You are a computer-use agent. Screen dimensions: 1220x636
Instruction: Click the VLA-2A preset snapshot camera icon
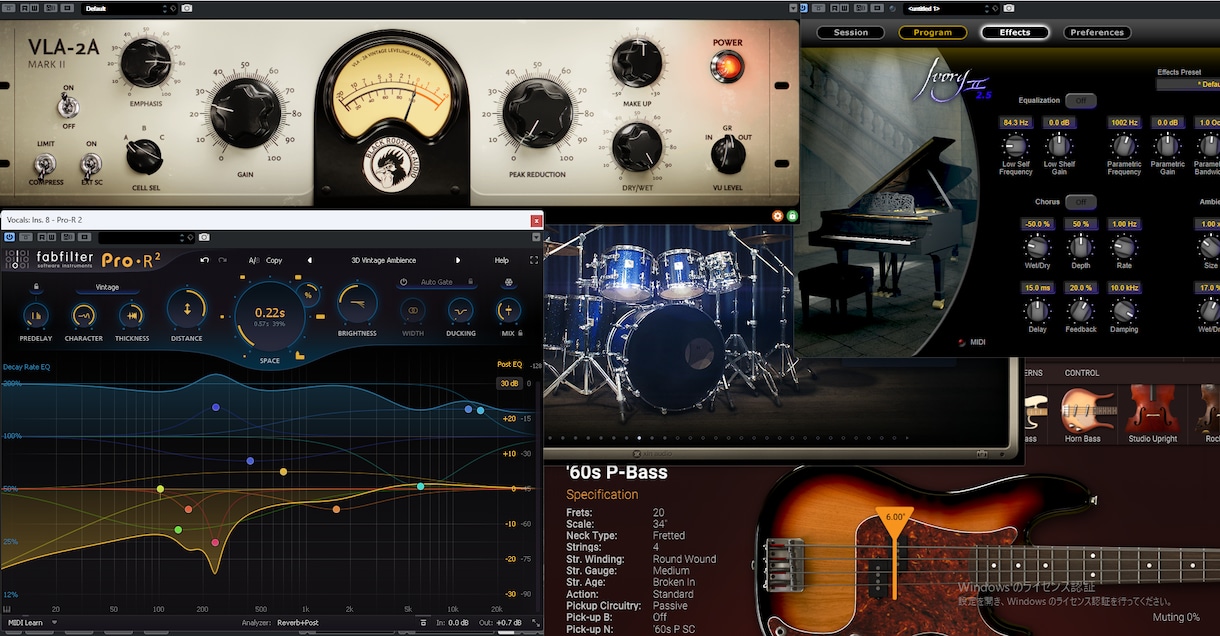pyautogui.click(x=188, y=9)
